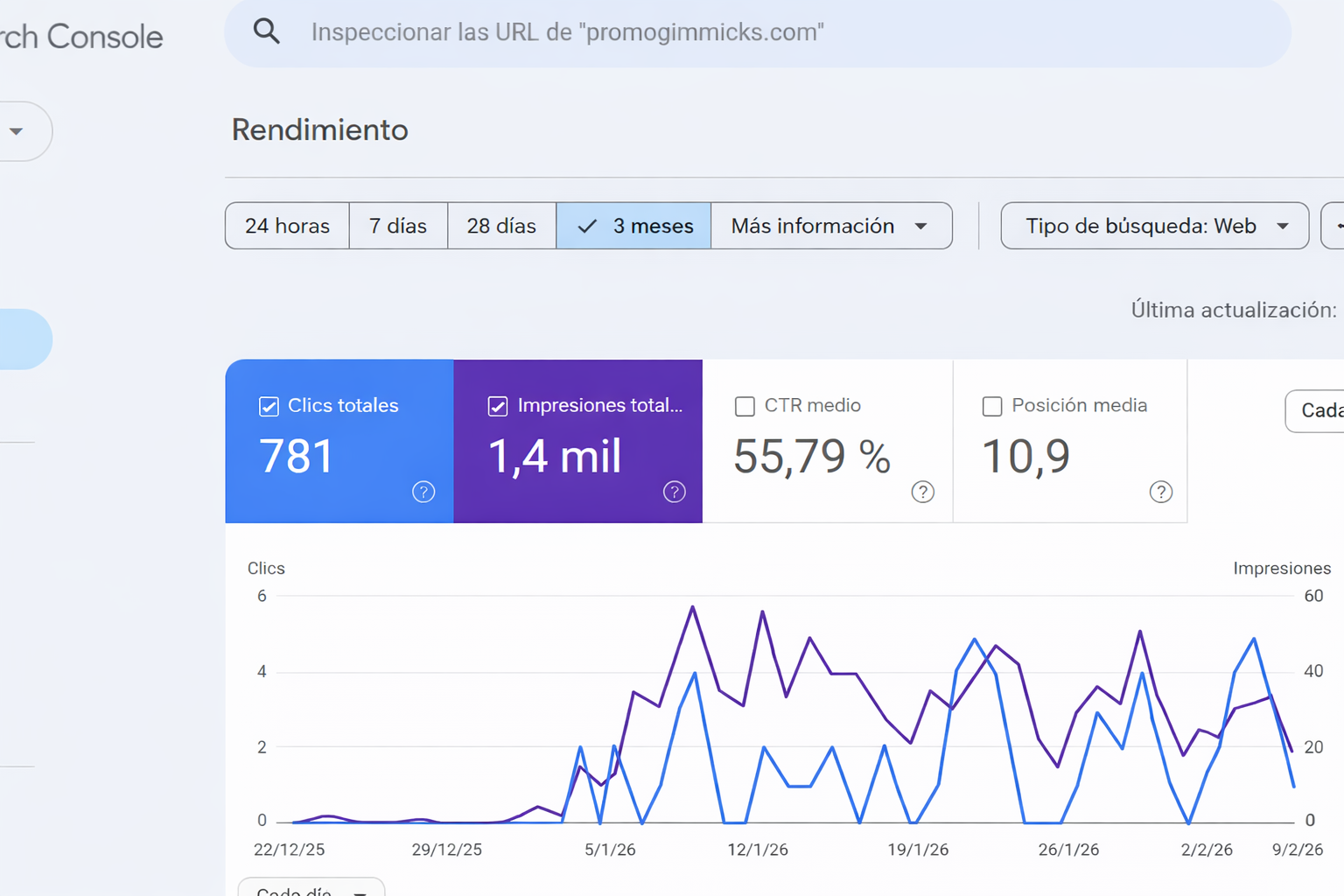1344x896 pixels.
Task: Open help icon on Clics totales card
Action: tap(423, 492)
